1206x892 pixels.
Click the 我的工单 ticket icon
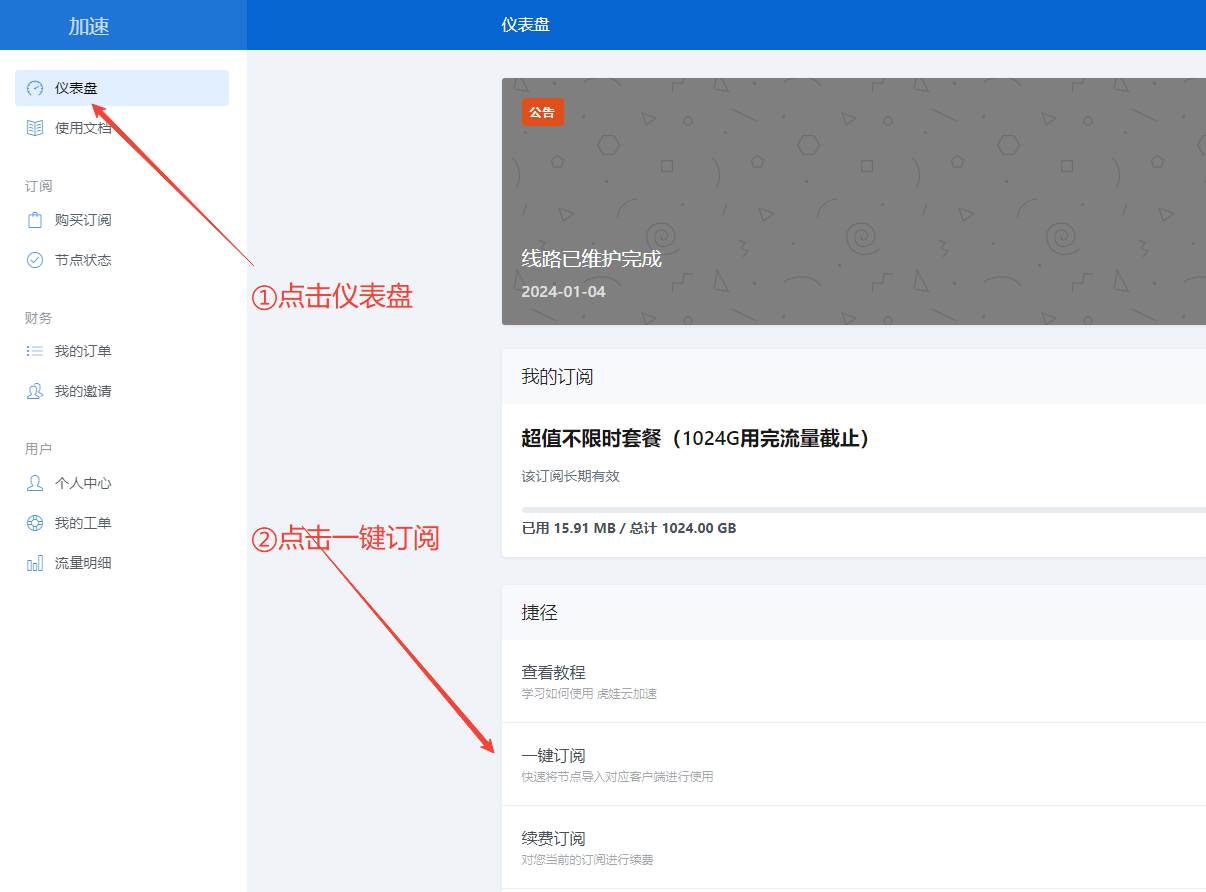[34, 523]
